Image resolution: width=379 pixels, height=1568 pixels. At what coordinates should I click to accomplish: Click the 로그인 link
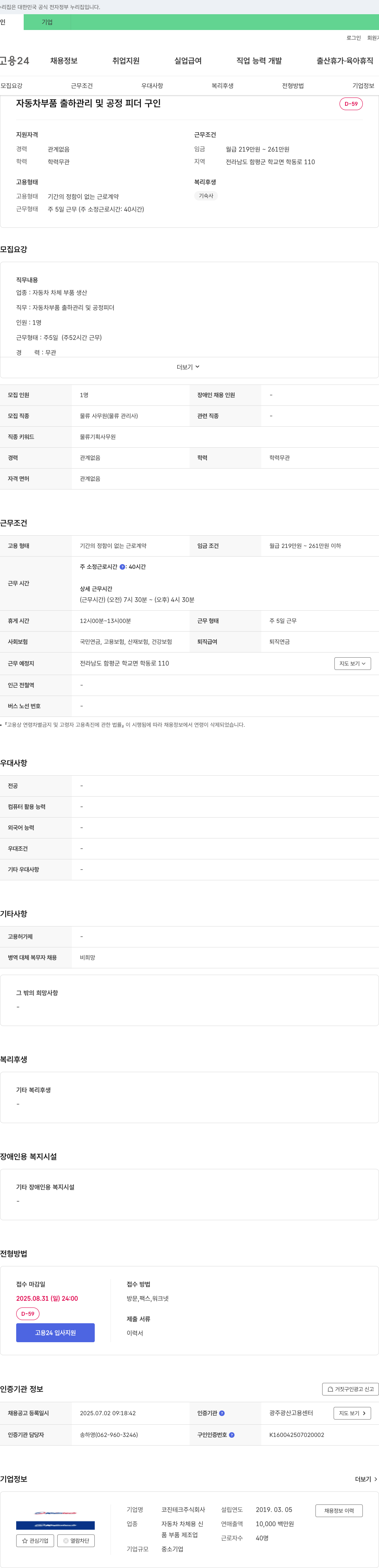[x=353, y=38]
